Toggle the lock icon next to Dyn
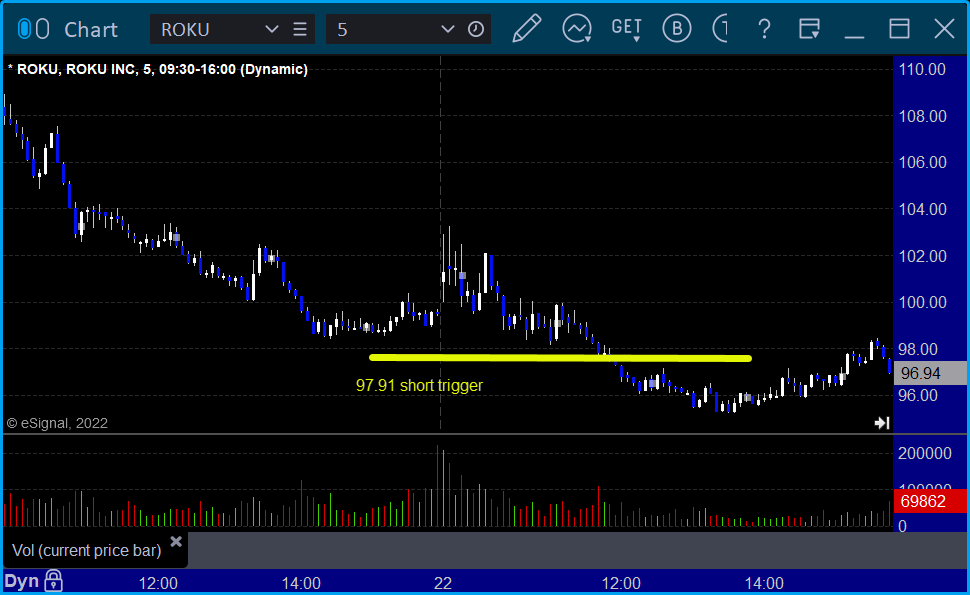Image resolution: width=970 pixels, height=595 pixels. pyautogui.click(x=54, y=581)
